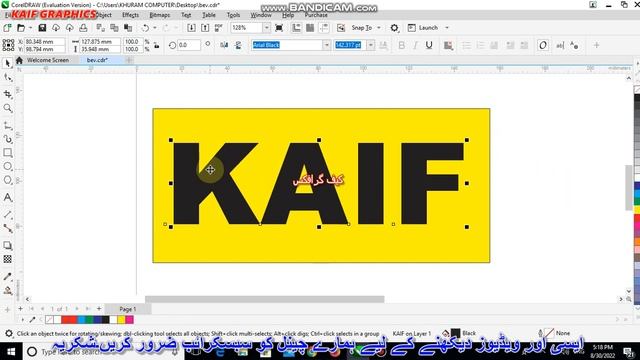The height and width of the screenshot is (360, 640).
Task: Add a page after the current page
Action: click(99, 309)
